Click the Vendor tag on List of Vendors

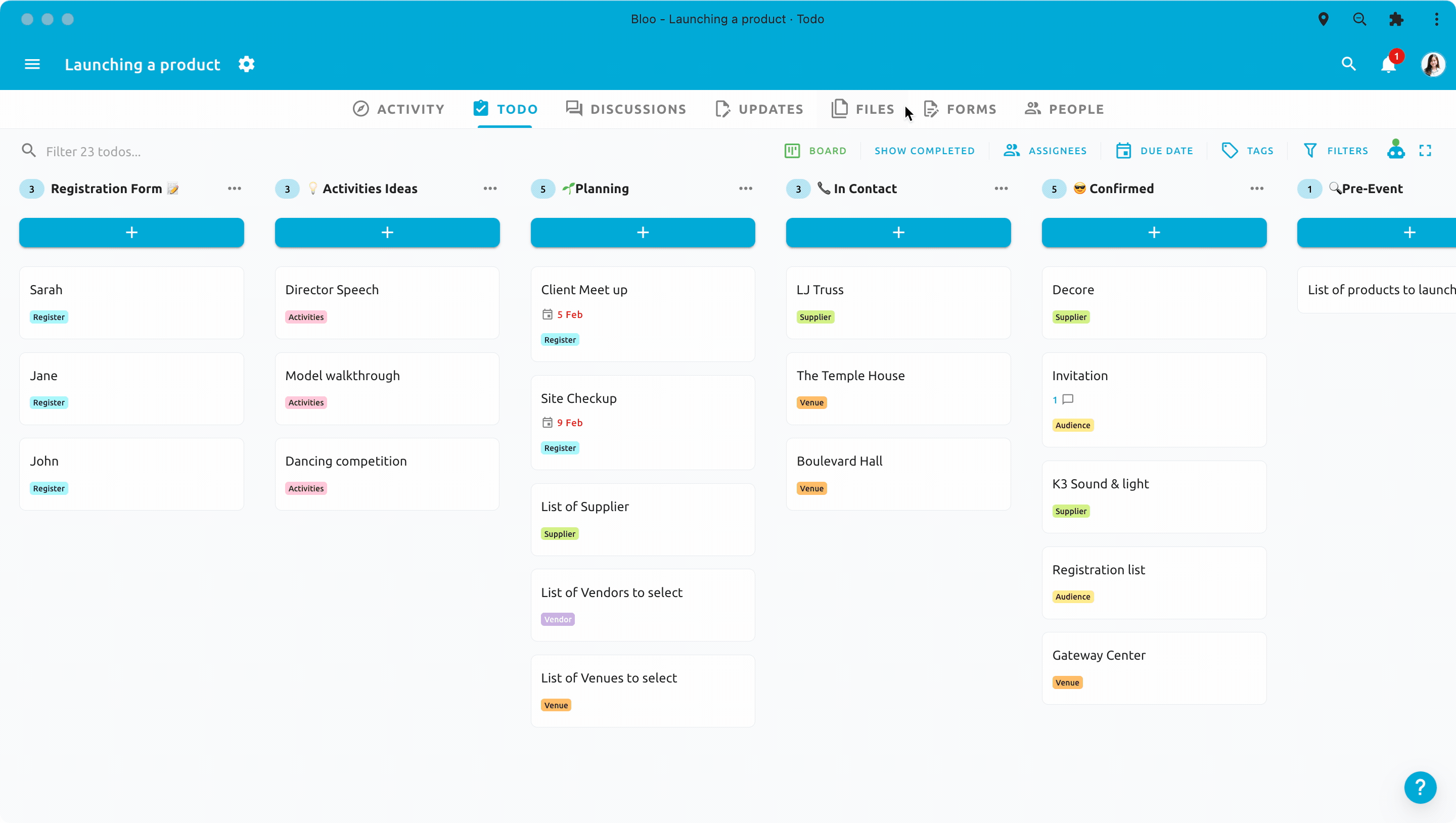pyautogui.click(x=558, y=619)
